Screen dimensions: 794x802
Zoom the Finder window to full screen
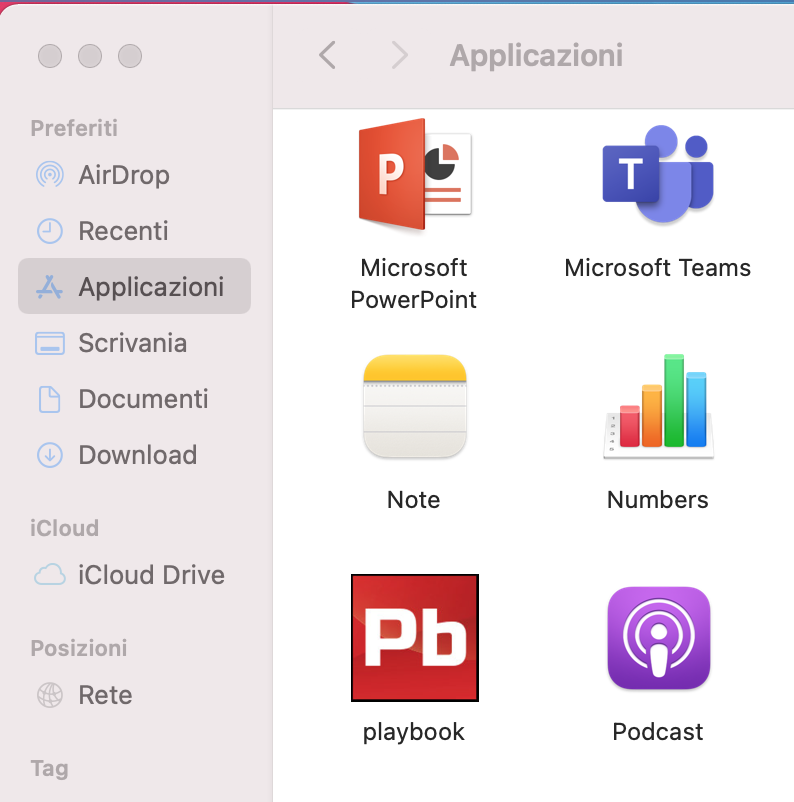pos(130,56)
